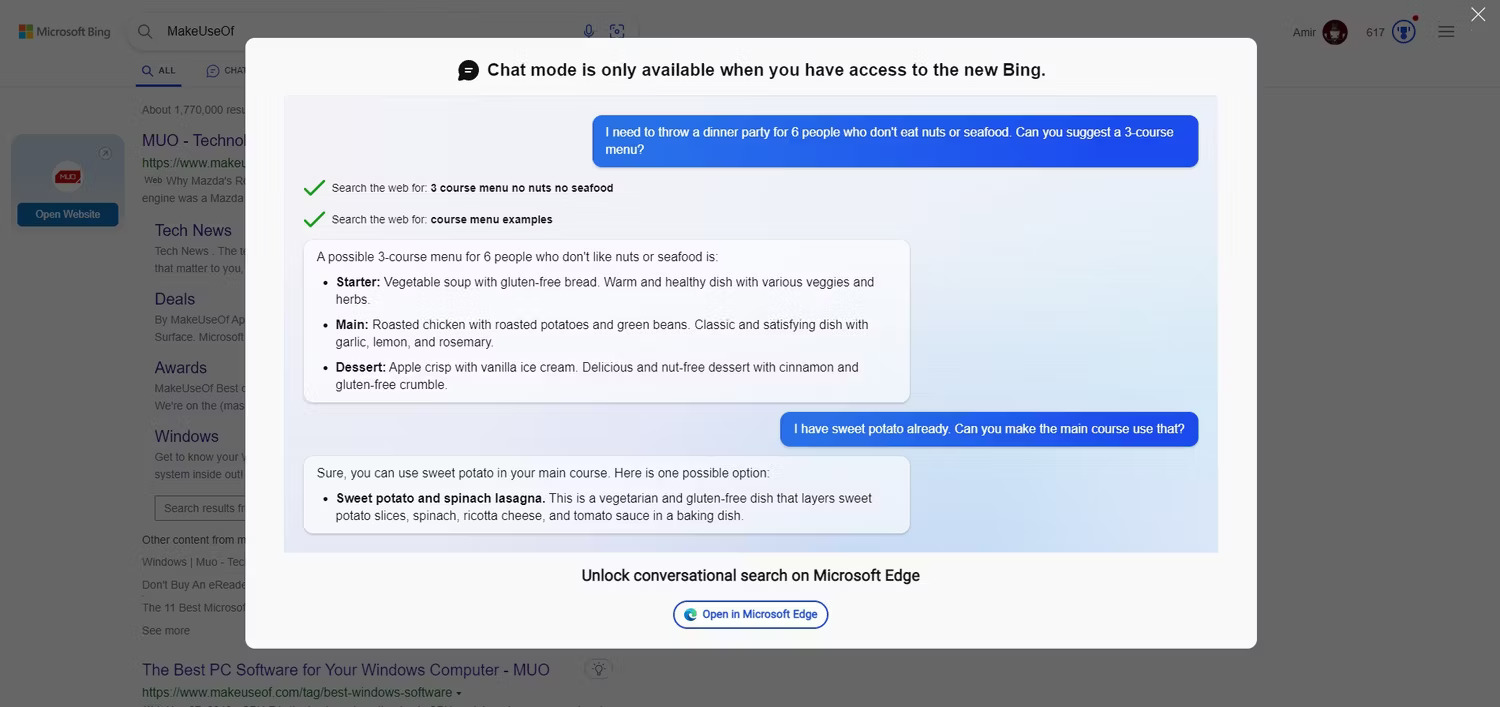Click the dinner party user message bubble
This screenshot has width=1500, height=707.
point(895,141)
